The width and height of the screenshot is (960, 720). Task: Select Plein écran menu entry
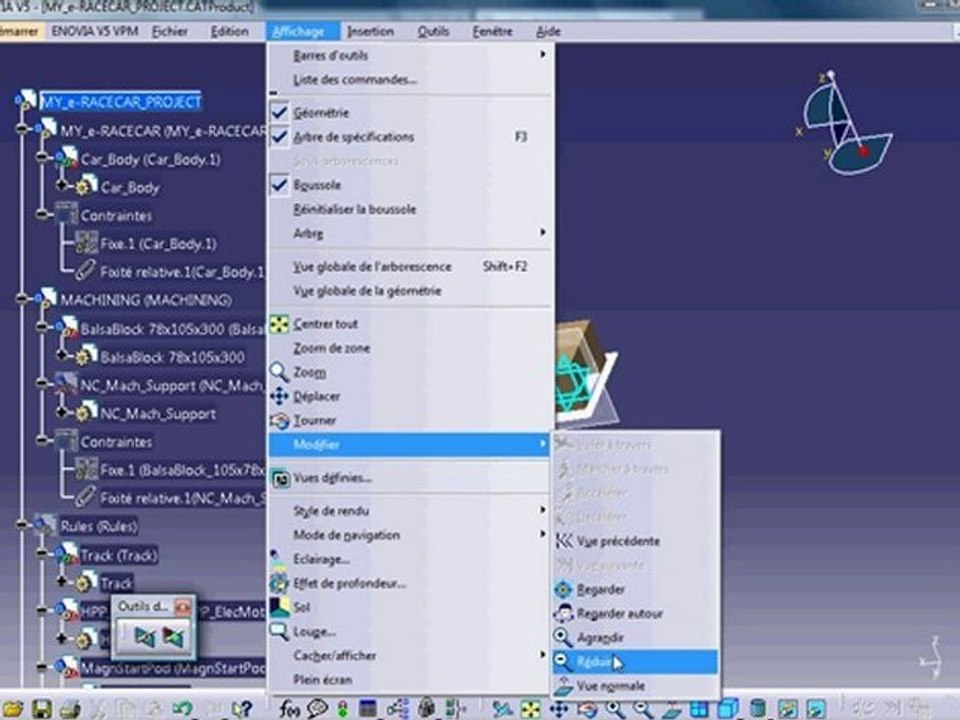click(410, 680)
